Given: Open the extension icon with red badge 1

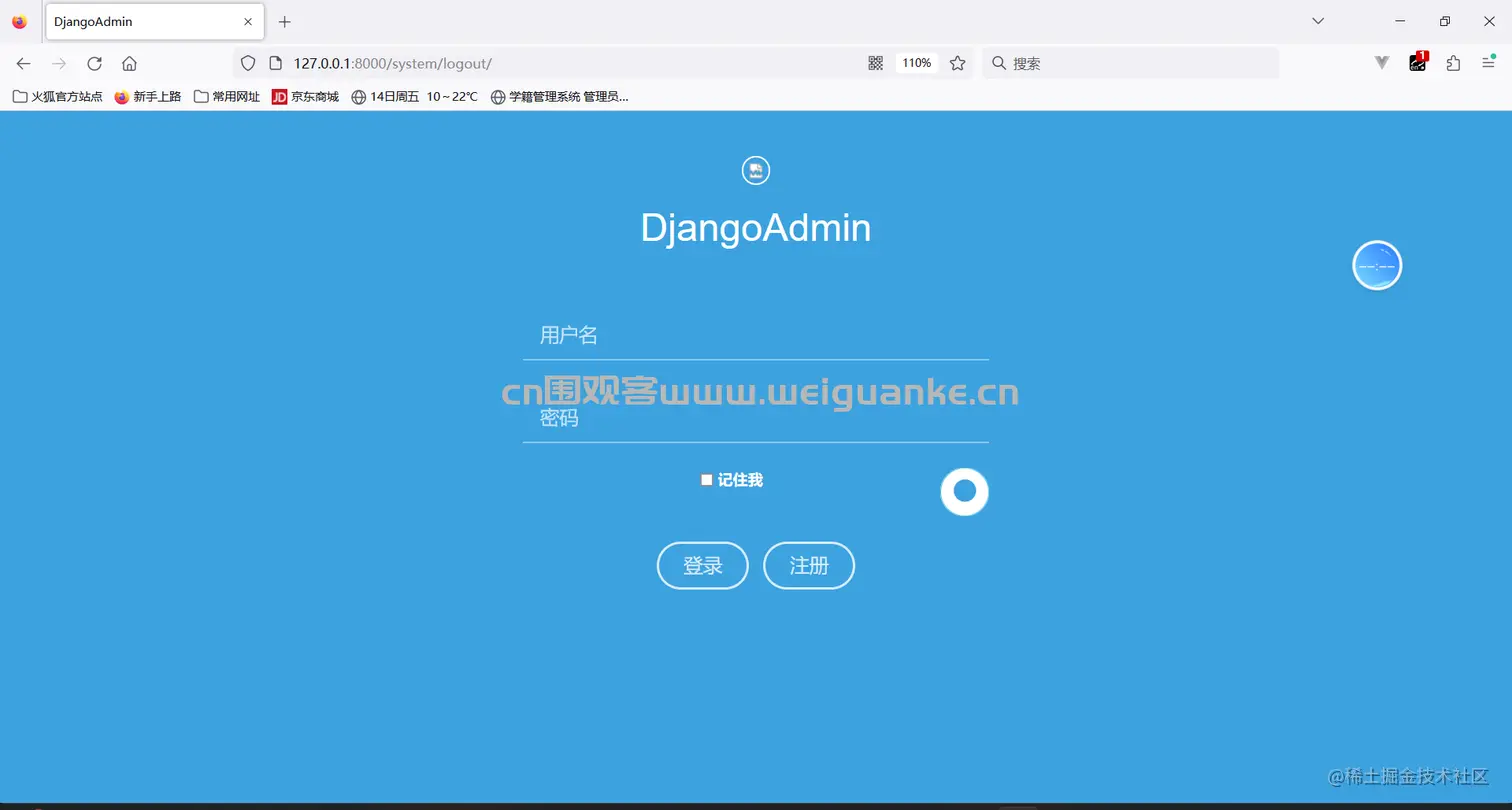Looking at the screenshot, I should [1418, 62].
